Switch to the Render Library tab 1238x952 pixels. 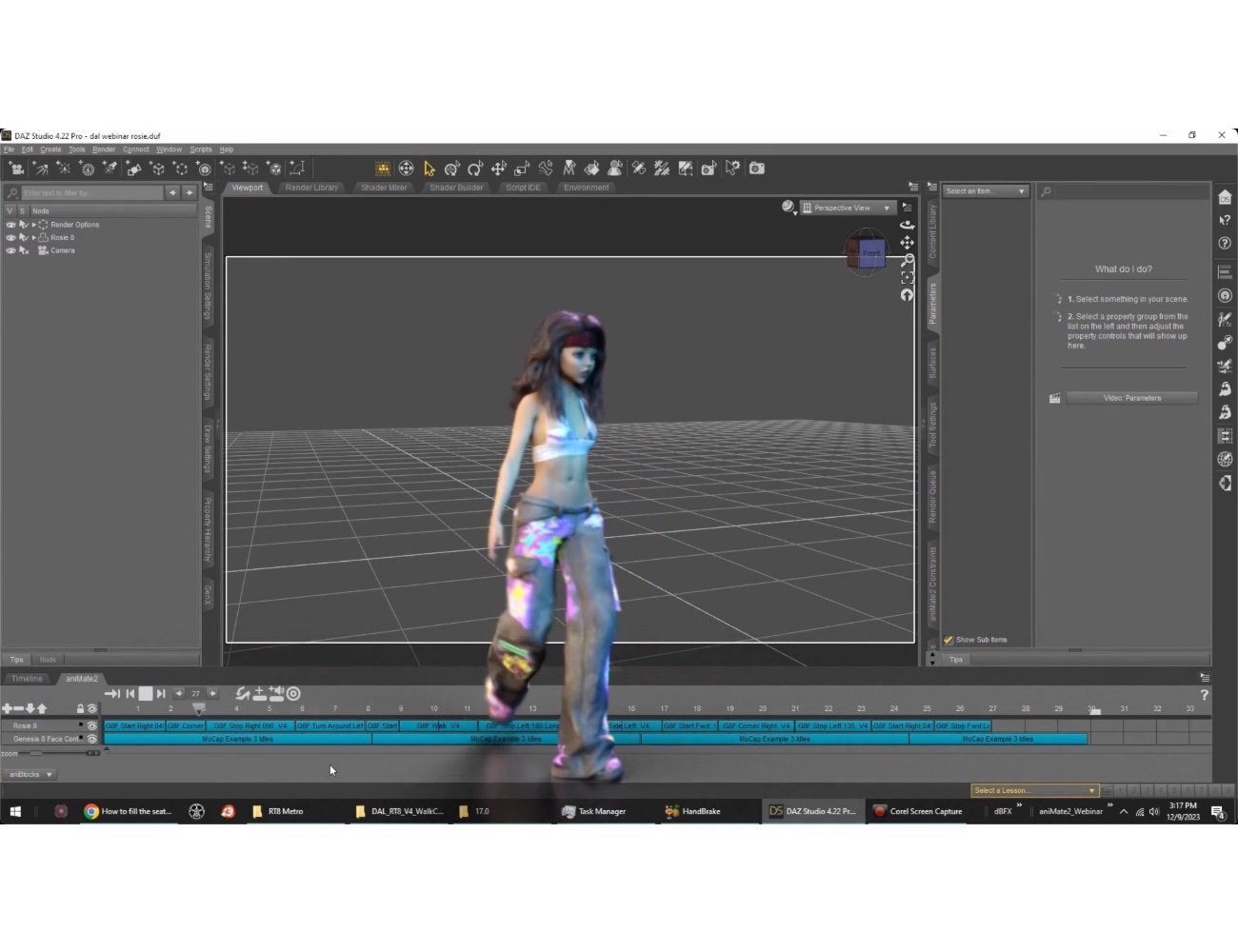click(x=311, y=188)
